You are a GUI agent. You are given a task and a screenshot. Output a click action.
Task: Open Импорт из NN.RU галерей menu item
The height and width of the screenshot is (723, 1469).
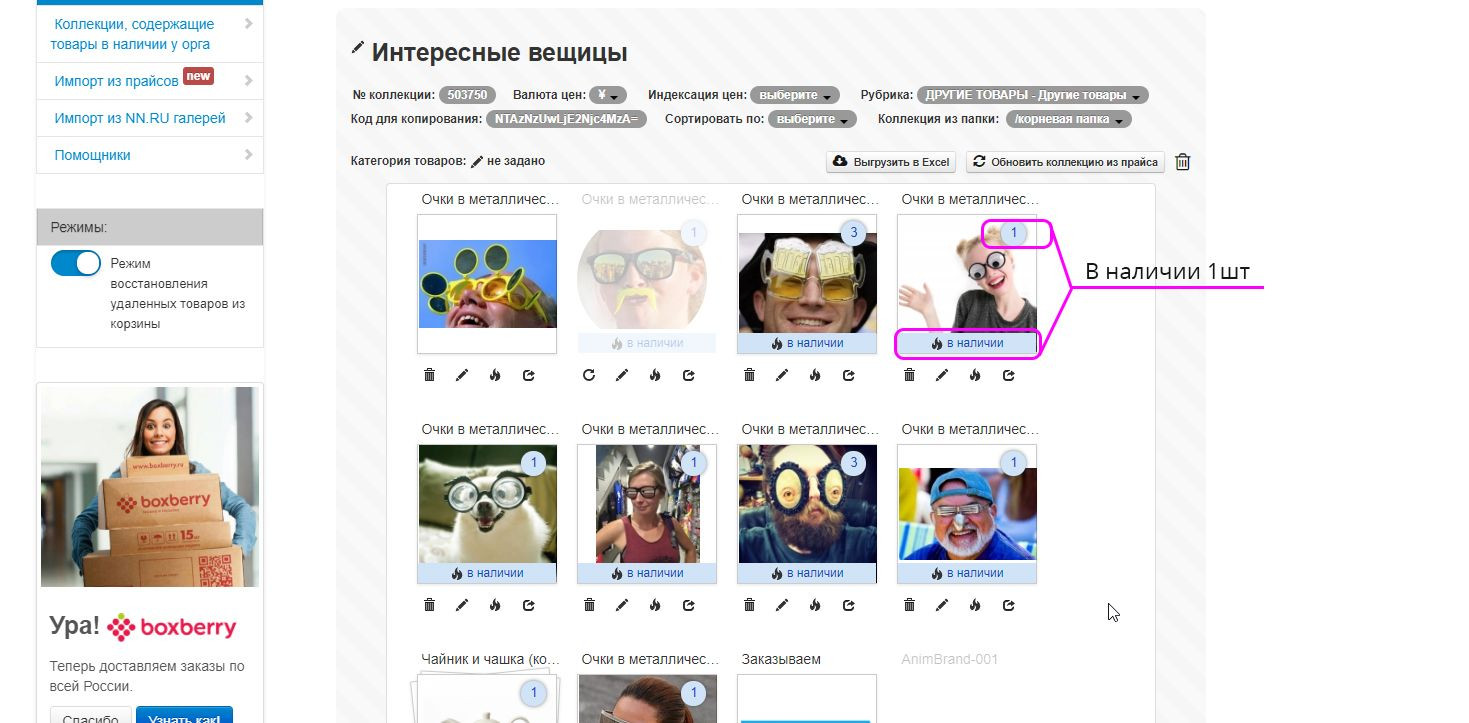150,118
